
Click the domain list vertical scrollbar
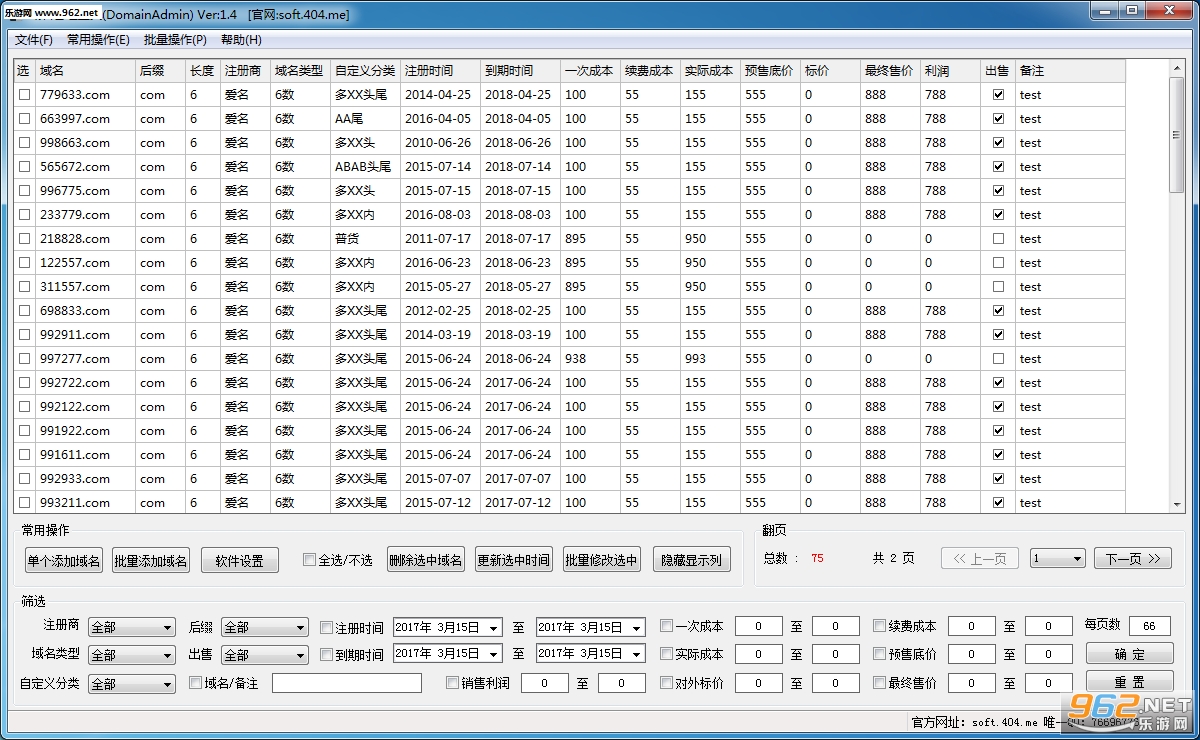(1177, 285)
